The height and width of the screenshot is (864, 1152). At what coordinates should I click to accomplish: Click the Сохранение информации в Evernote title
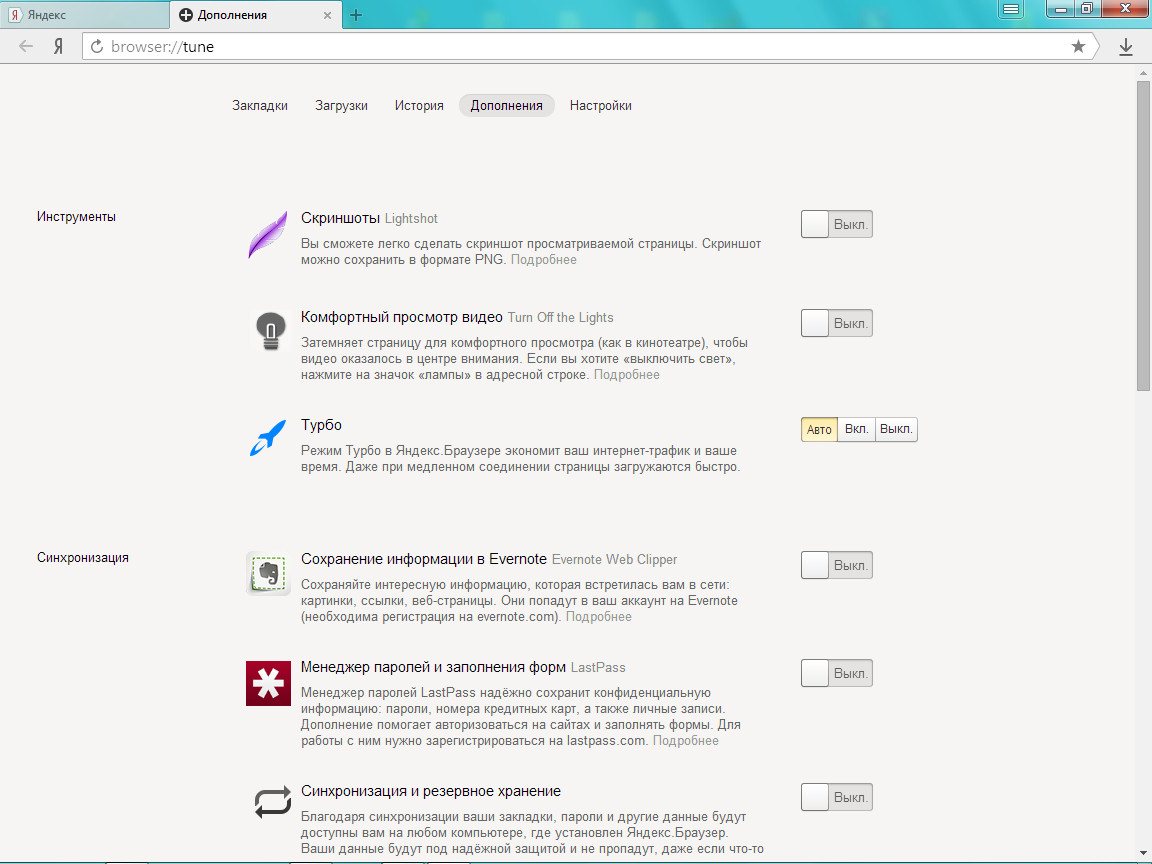(x=424, y=559)
